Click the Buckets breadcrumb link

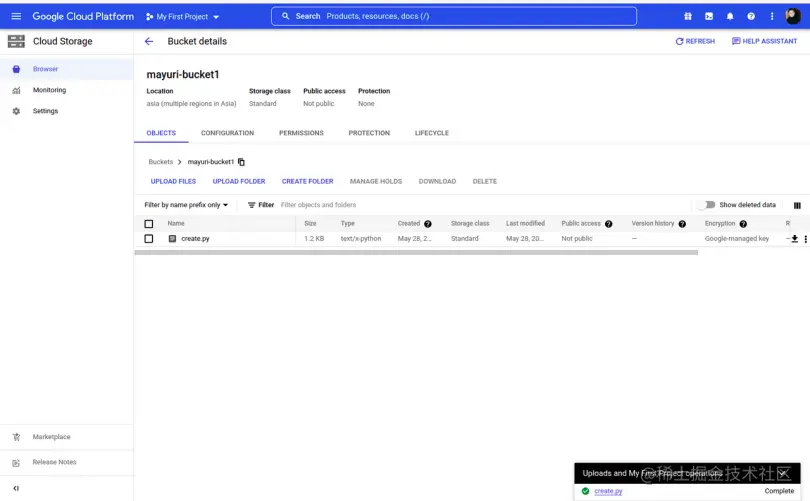pyautogui.click(x=161, y=162)
